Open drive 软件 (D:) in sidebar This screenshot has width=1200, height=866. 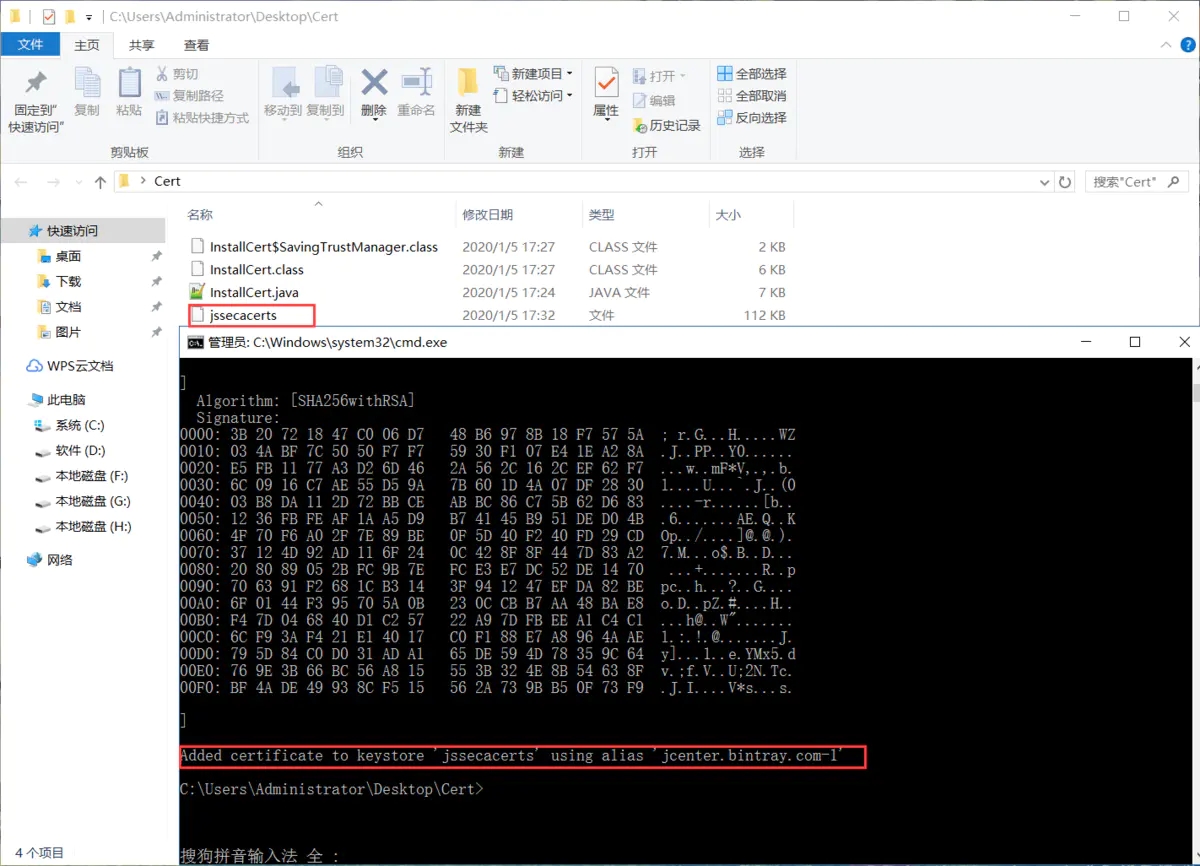[80, 450]
